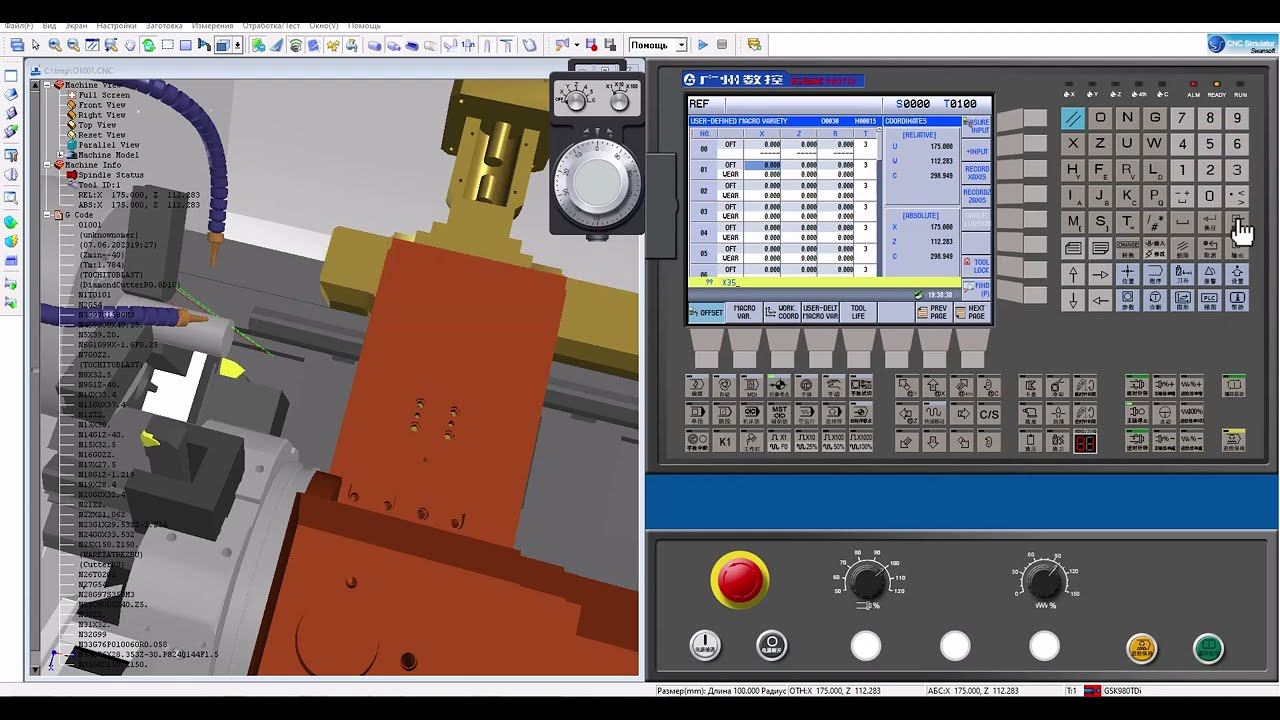Click the PLC key on keypad
This screenshot has height=720, width=1280.
(1210, 299)
